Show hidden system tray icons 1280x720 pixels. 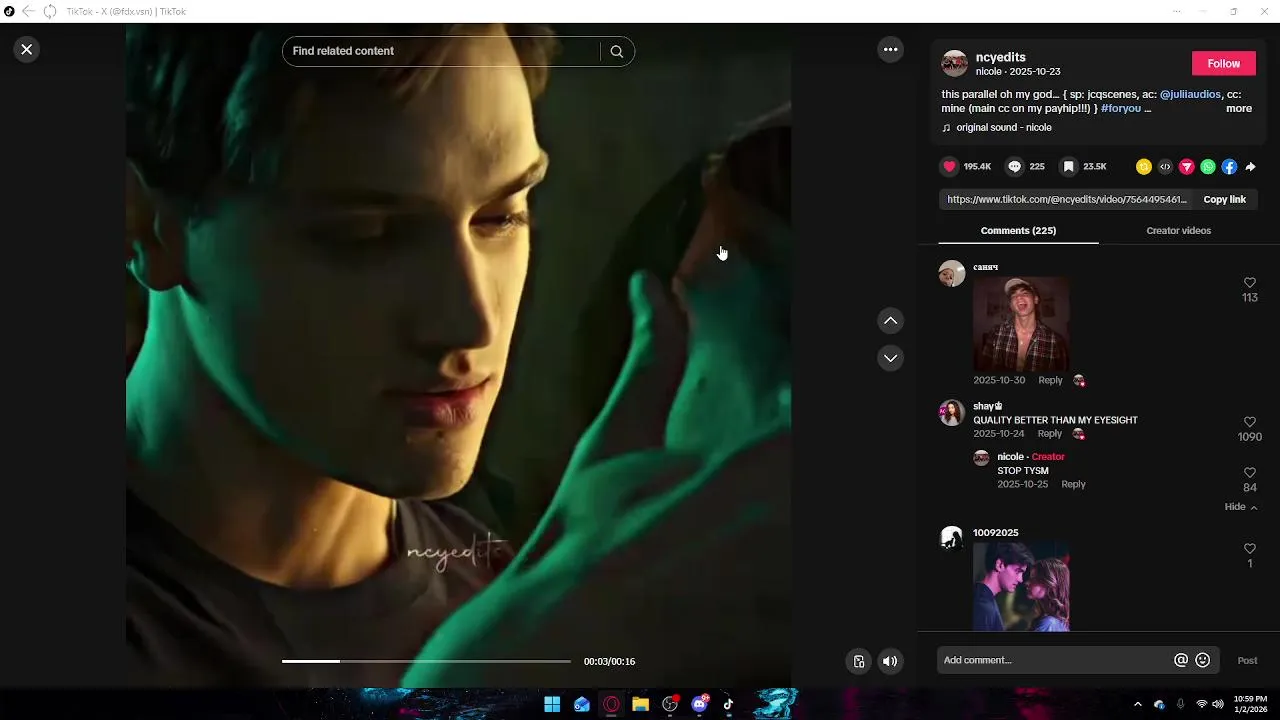(1137, 704)
